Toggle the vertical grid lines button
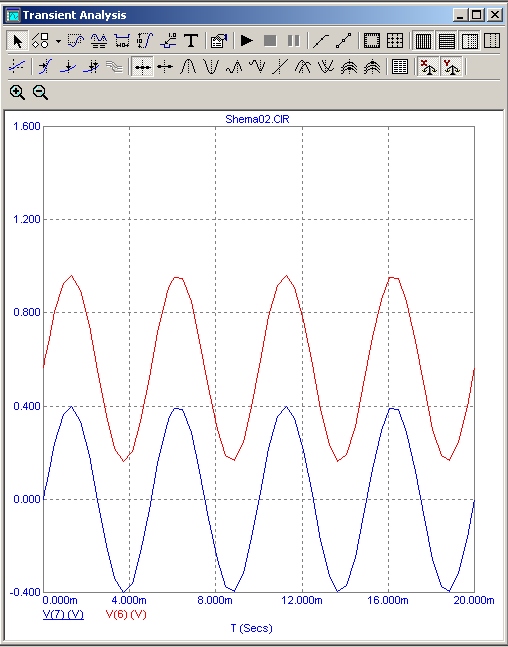 [x=423, y=41]
